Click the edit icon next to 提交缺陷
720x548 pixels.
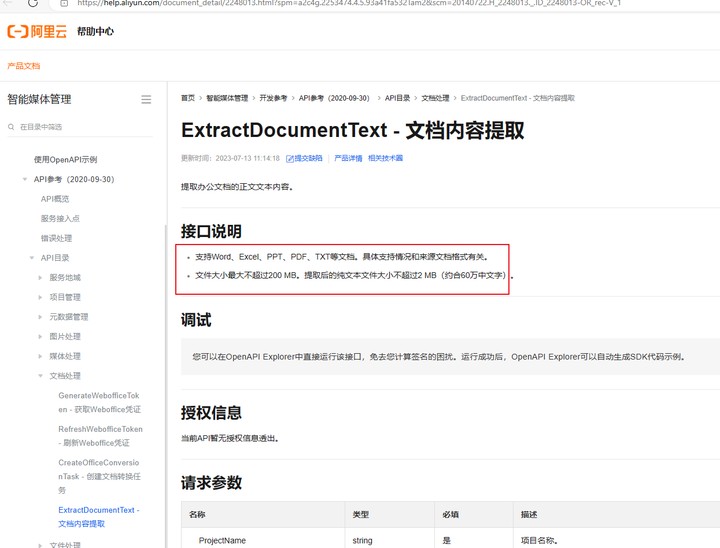290,158
